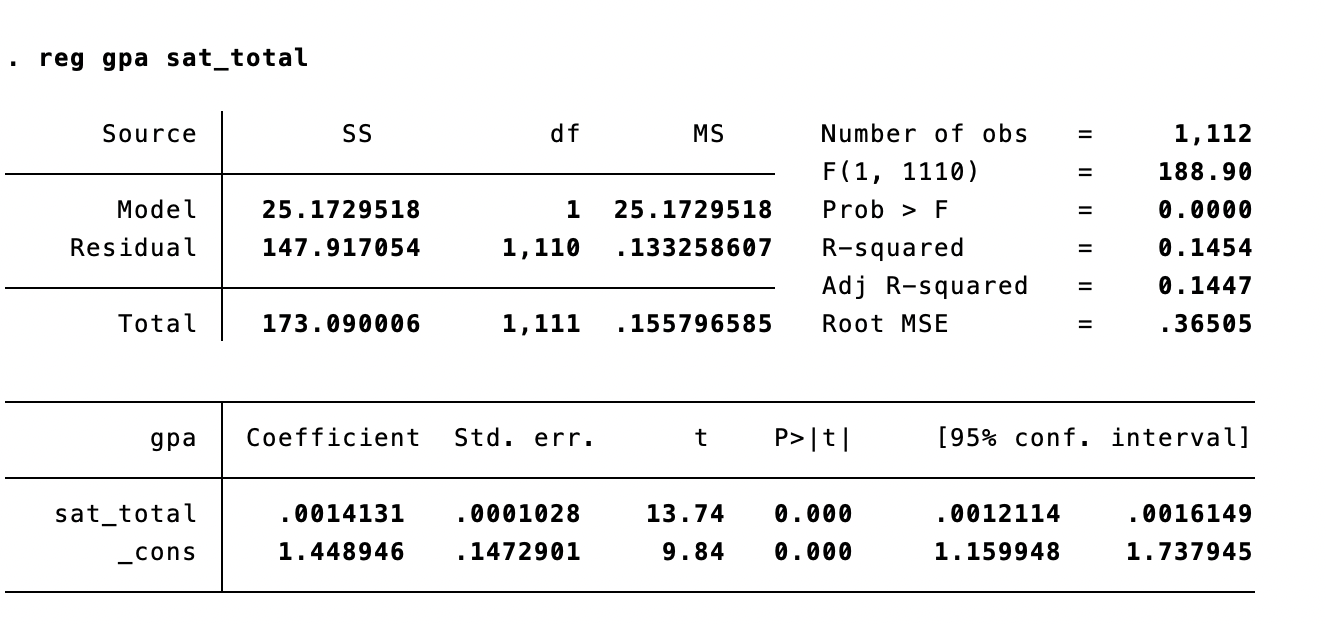Click the Prob > F value 0.0000
The height and width of the screenshot is (624, 1326).
1205,210
